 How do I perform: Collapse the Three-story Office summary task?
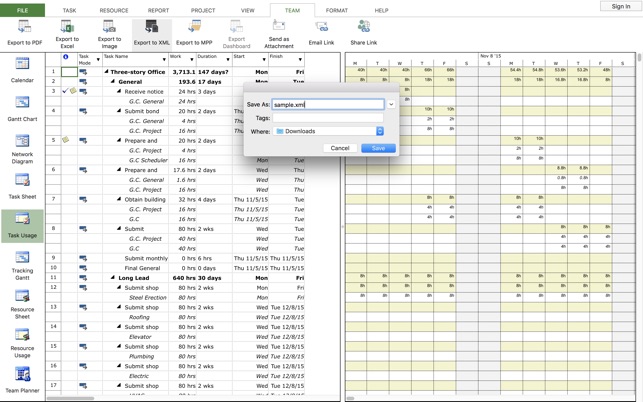coord(106,72)
